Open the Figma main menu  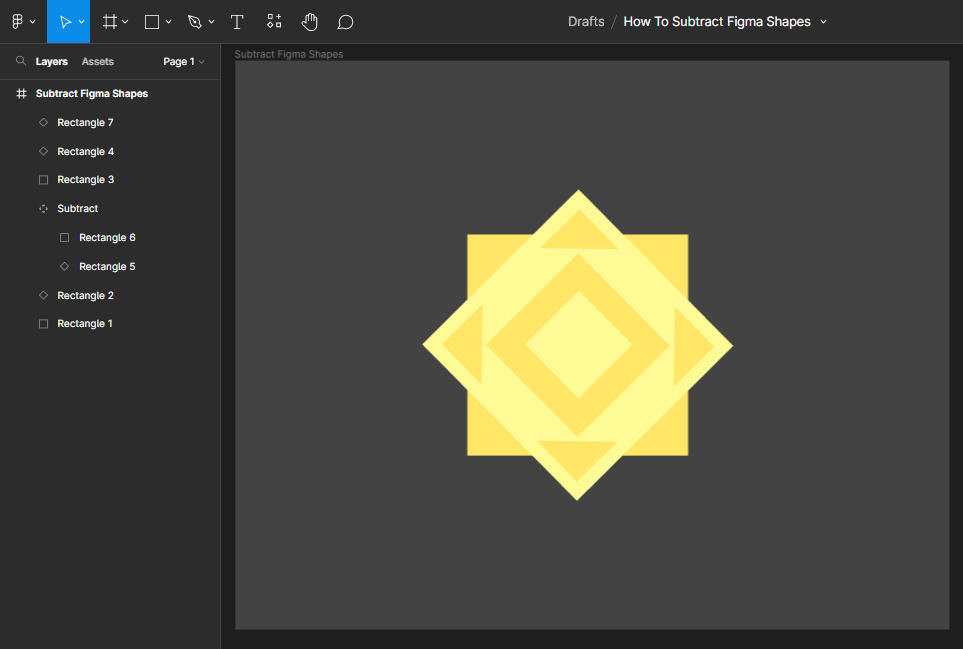[x=18, y=21]
